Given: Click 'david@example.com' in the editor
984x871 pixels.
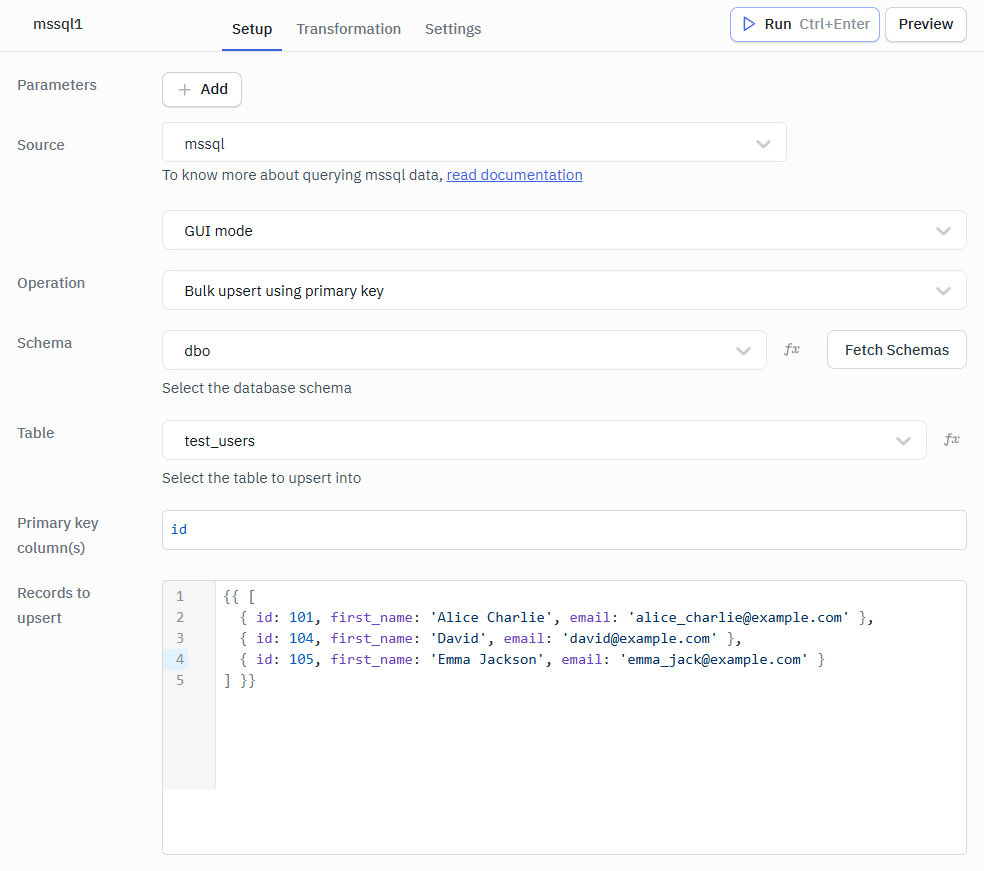Looking at the screenshot, I should (x=639, y=638).
